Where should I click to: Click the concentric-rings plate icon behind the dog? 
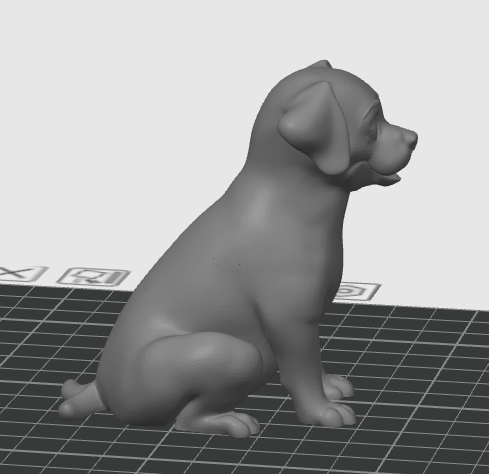(357, 292)
